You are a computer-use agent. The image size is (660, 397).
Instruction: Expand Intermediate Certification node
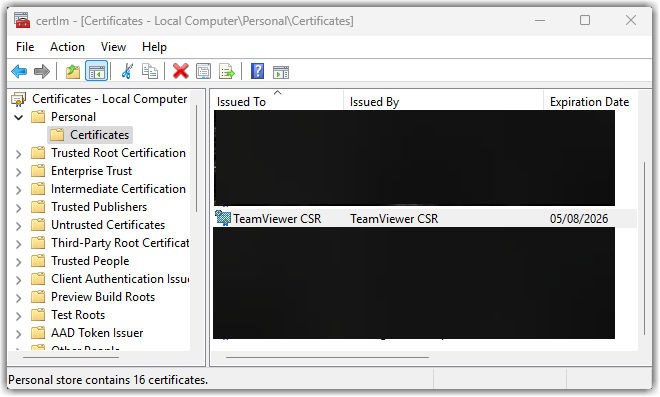tap(19, 190)
